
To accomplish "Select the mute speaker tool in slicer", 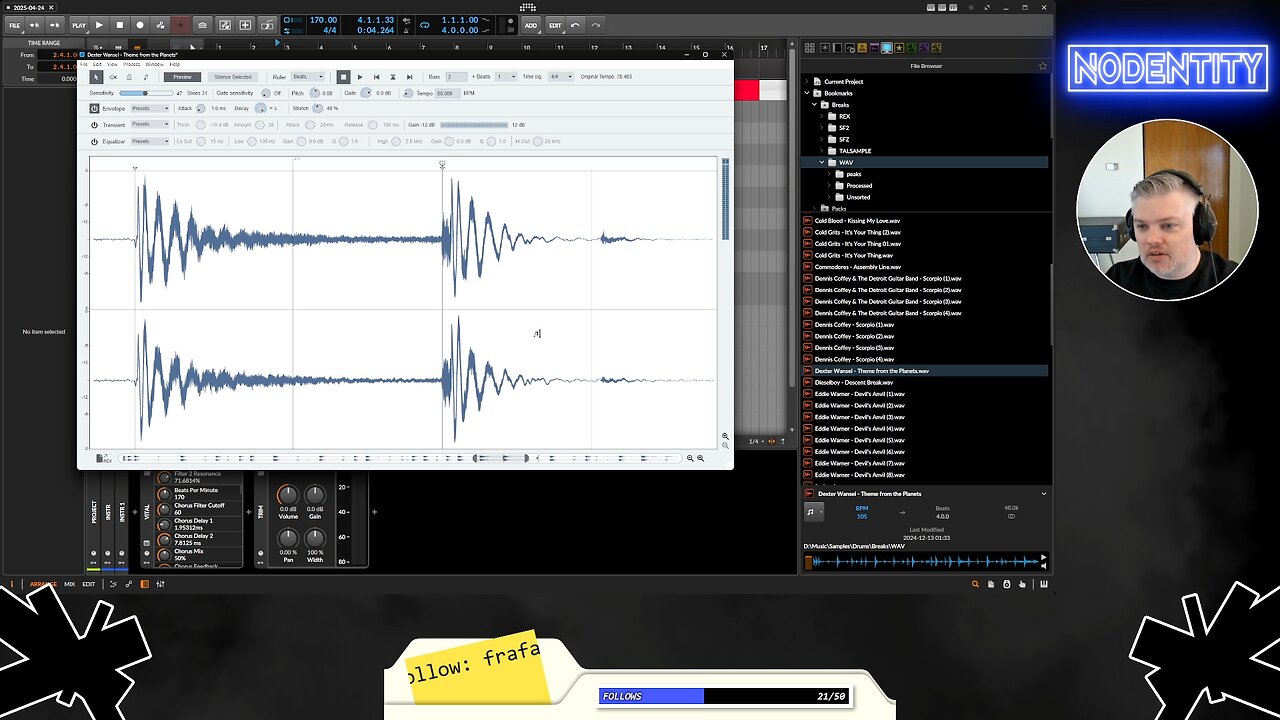I will tap(113, 77).
